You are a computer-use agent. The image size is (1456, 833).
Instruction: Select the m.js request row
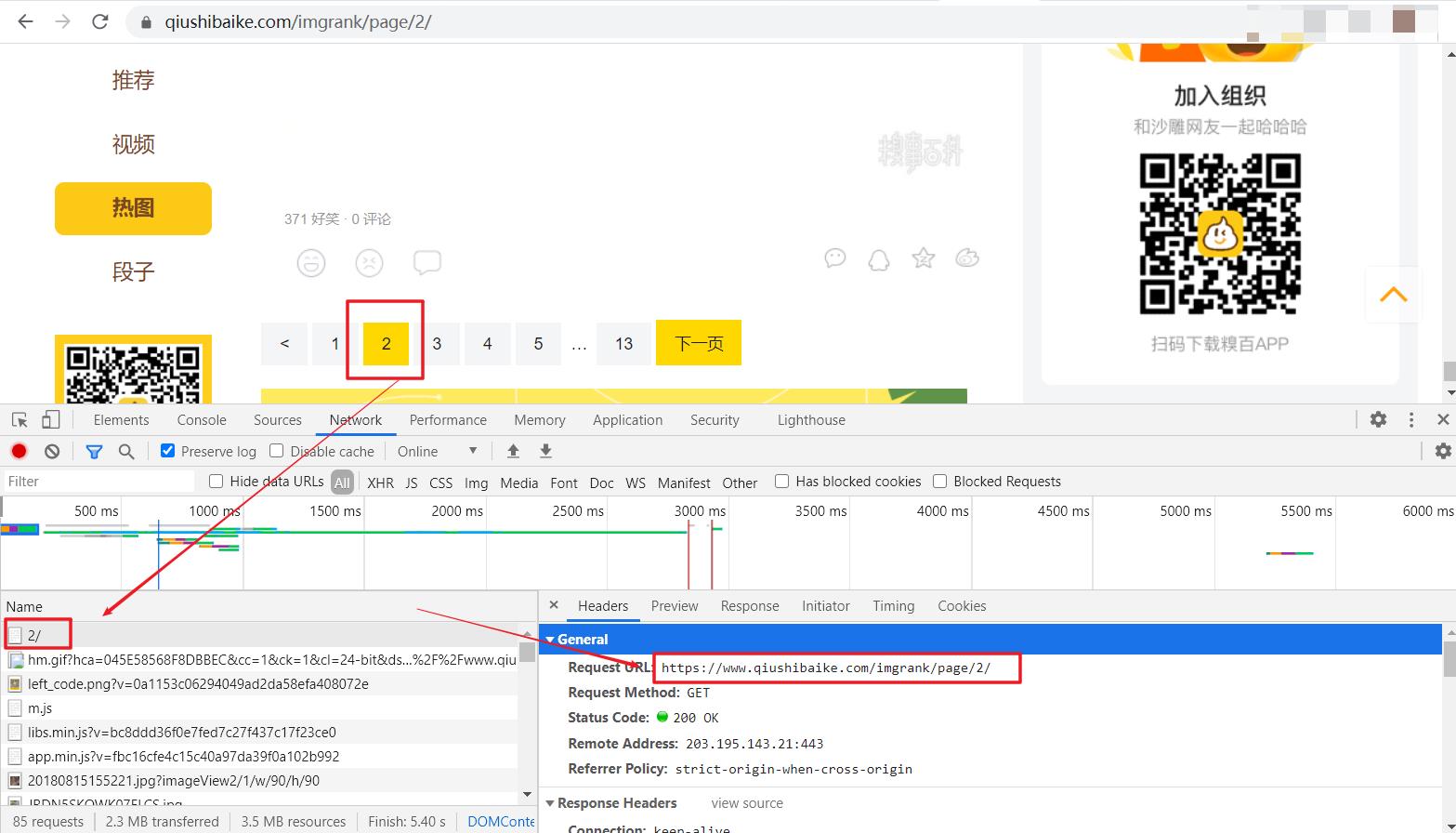click(x=260, y=708)
